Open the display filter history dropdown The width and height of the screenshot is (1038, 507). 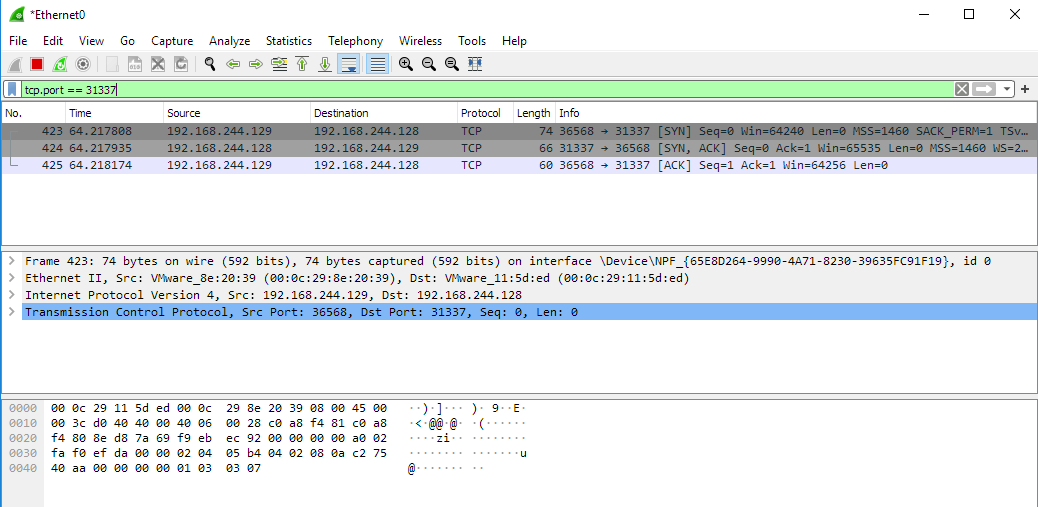(x=1007, y=89)
